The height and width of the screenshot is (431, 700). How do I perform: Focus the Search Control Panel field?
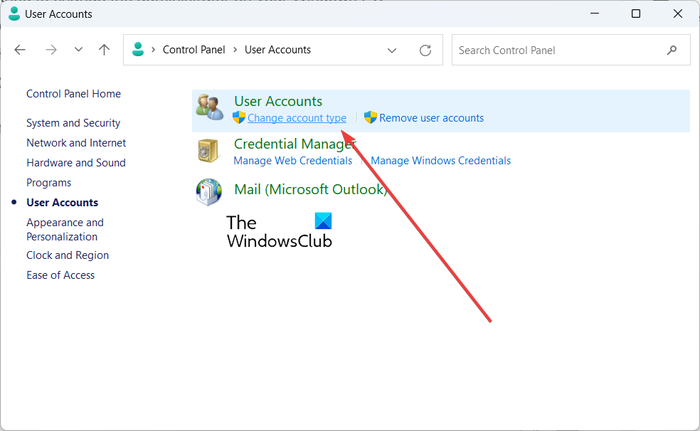click(x=555, y=50)
